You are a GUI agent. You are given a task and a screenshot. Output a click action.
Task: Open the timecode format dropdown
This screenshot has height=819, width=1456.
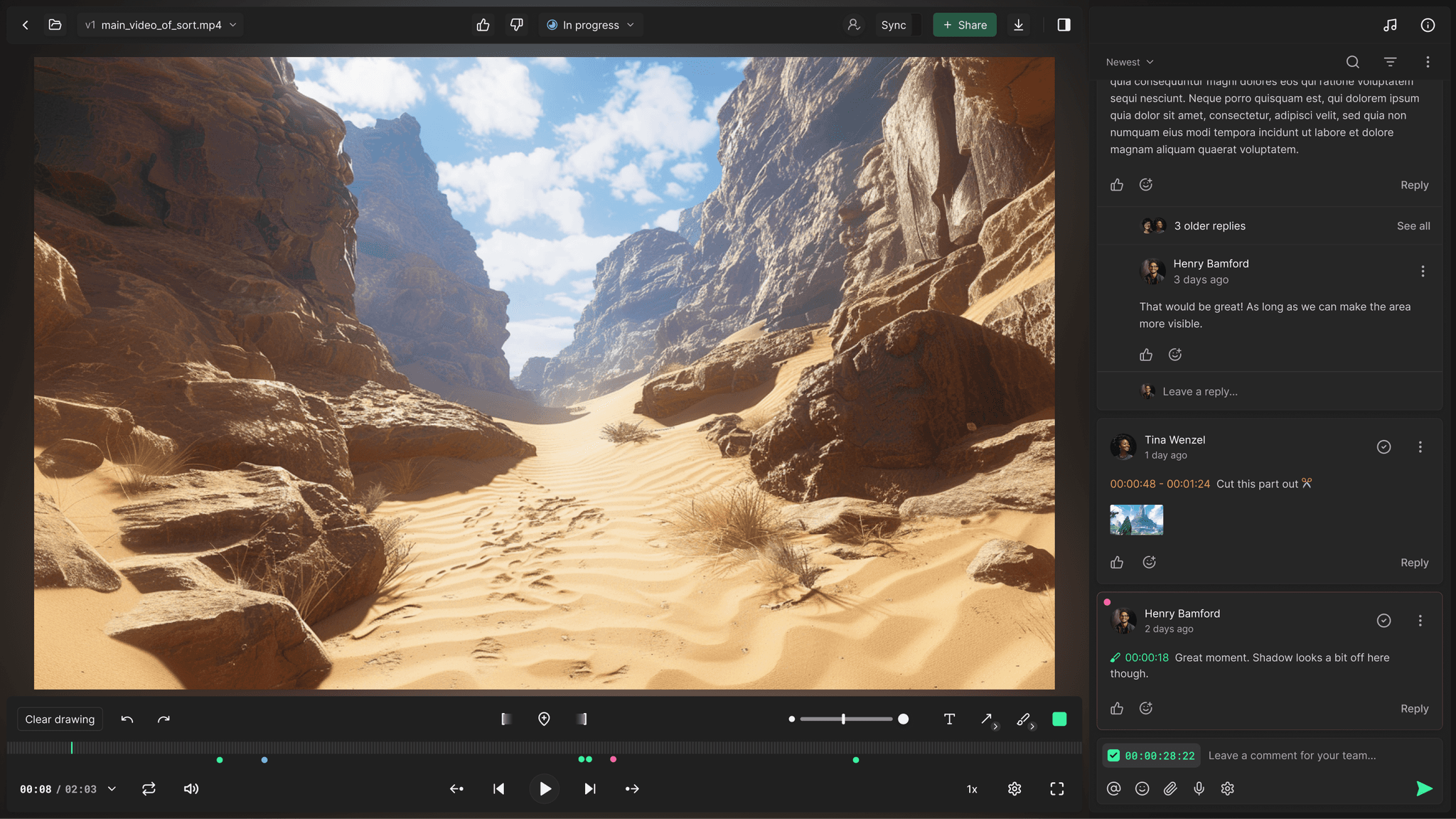pyautogui.click(x=112, y=789)
